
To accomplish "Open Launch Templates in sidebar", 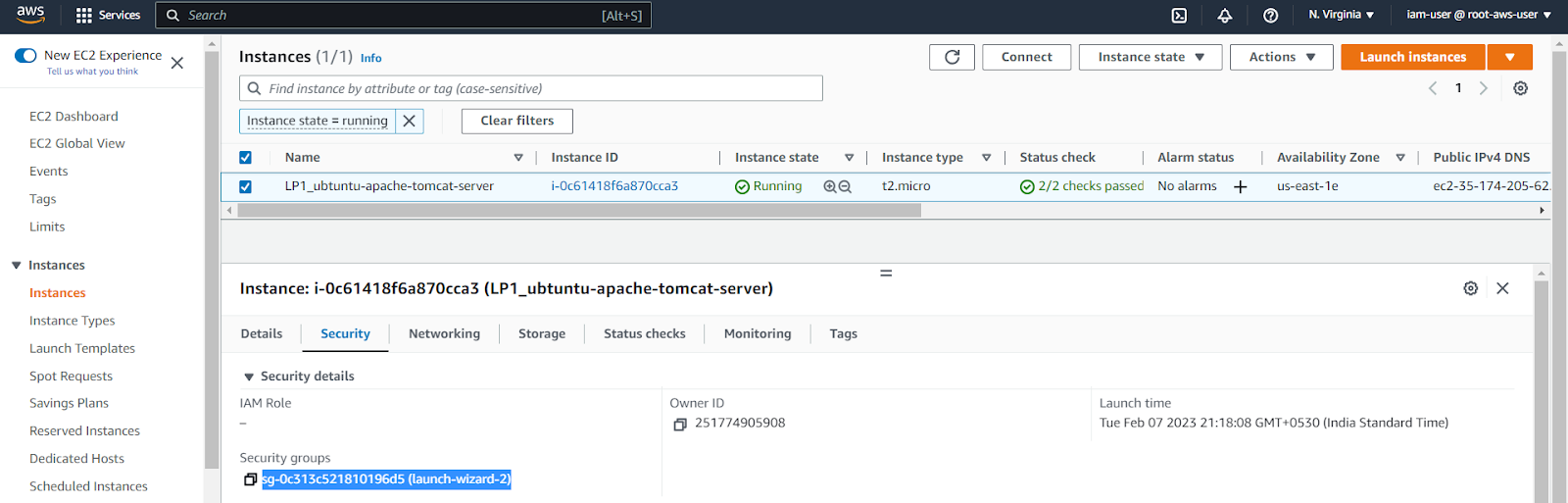I will point(82,349).
